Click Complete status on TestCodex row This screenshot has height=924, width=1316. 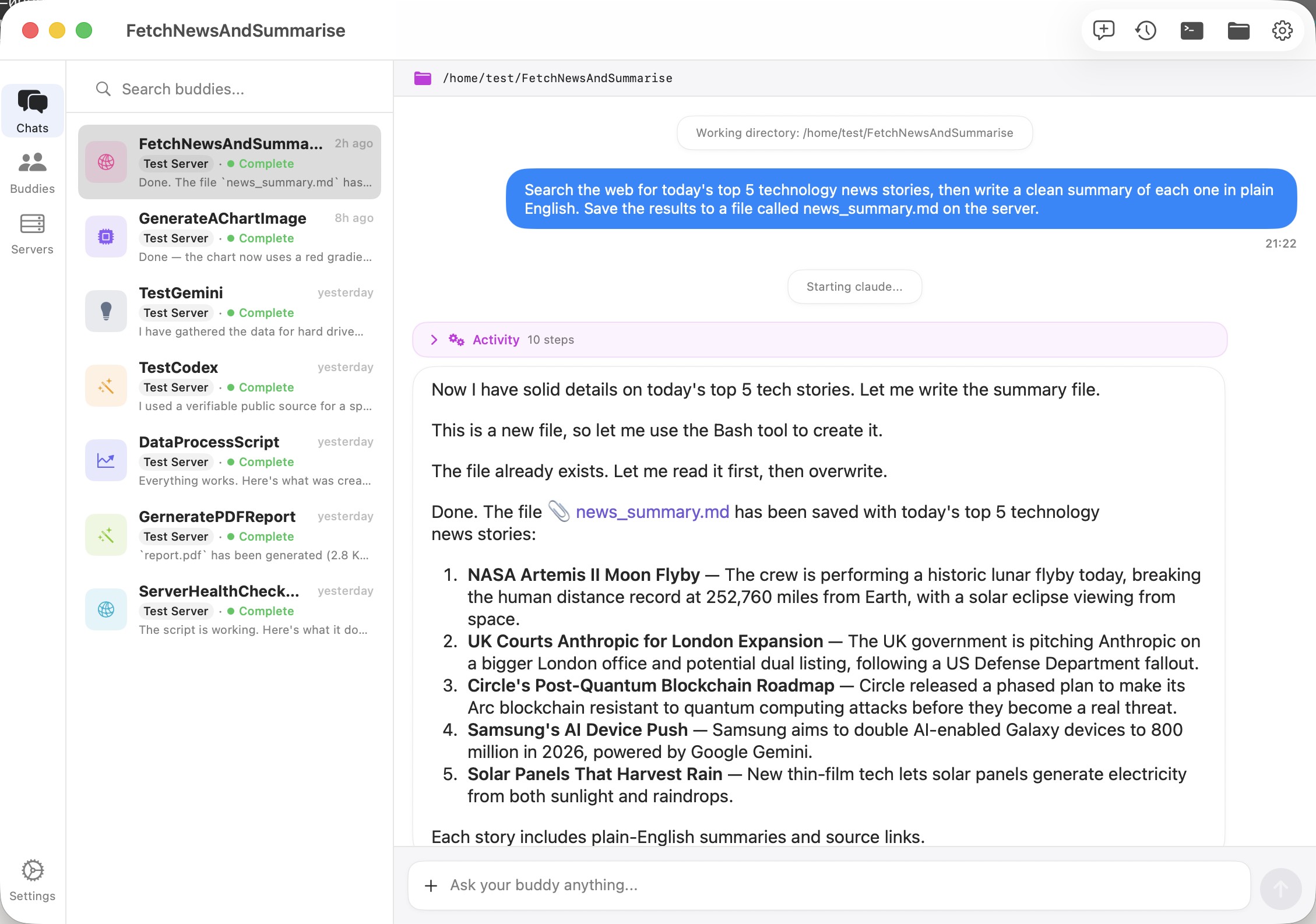click(x=261, y=387)
